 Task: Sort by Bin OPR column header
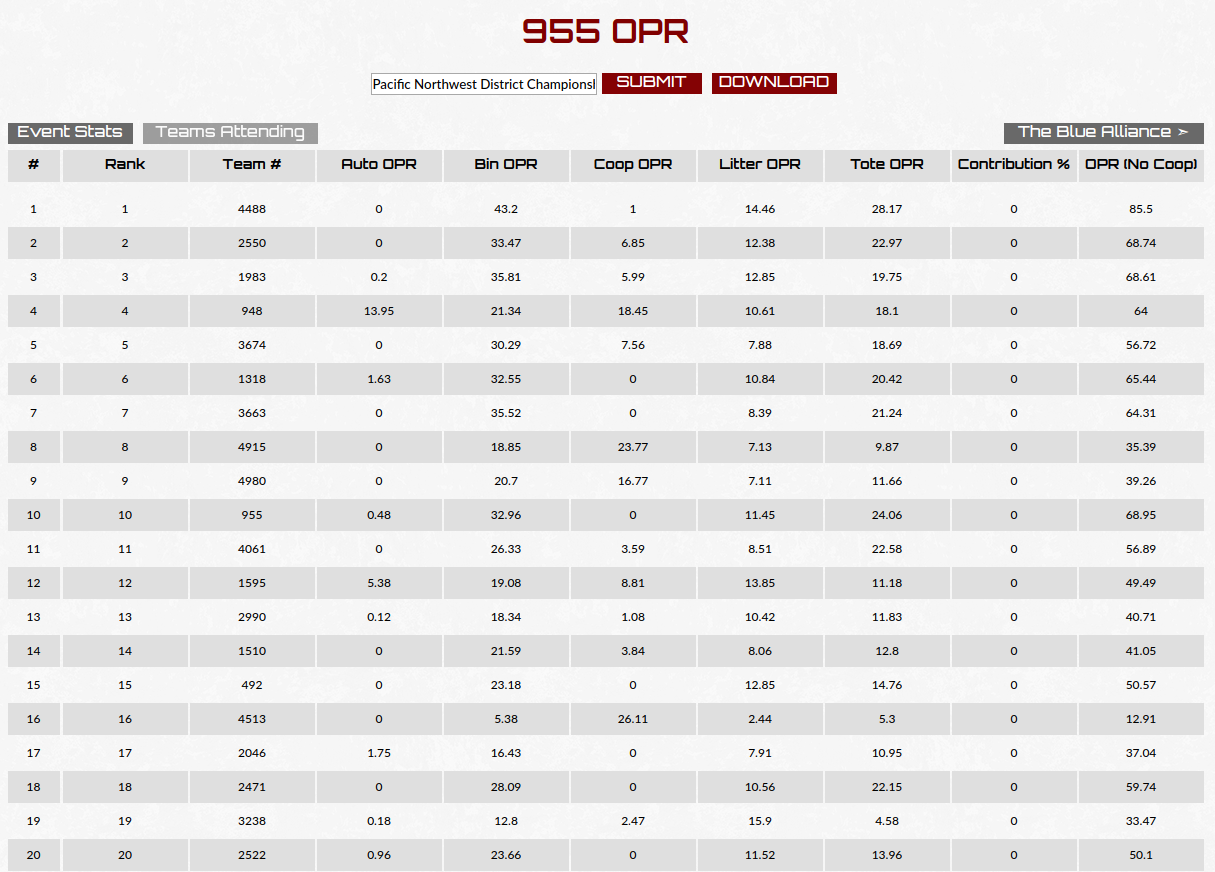click(506, 165)
